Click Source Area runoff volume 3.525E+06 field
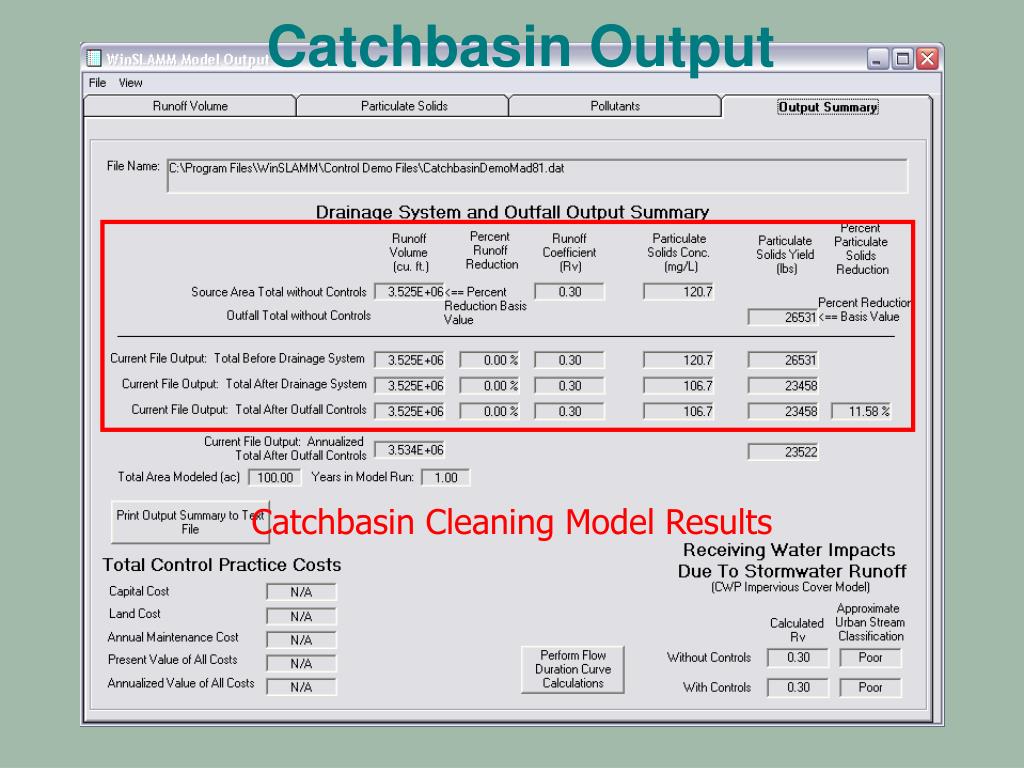This screenshot has height=768, width=1024. tap(409, 292)
